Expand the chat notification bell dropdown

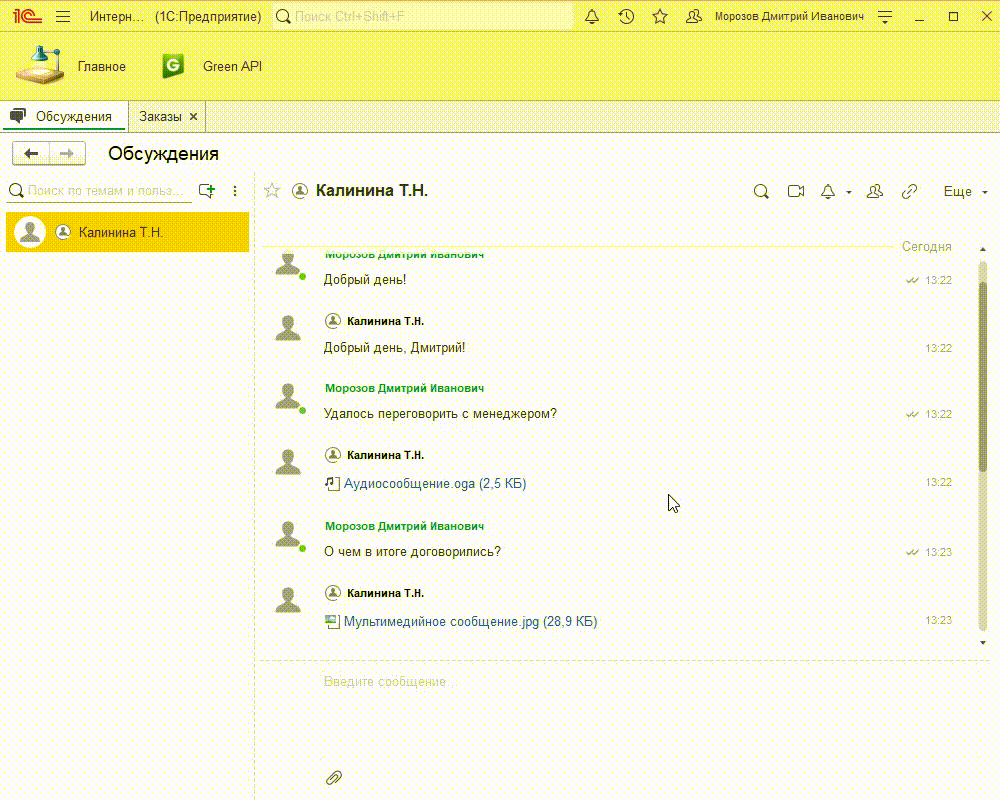848,192
